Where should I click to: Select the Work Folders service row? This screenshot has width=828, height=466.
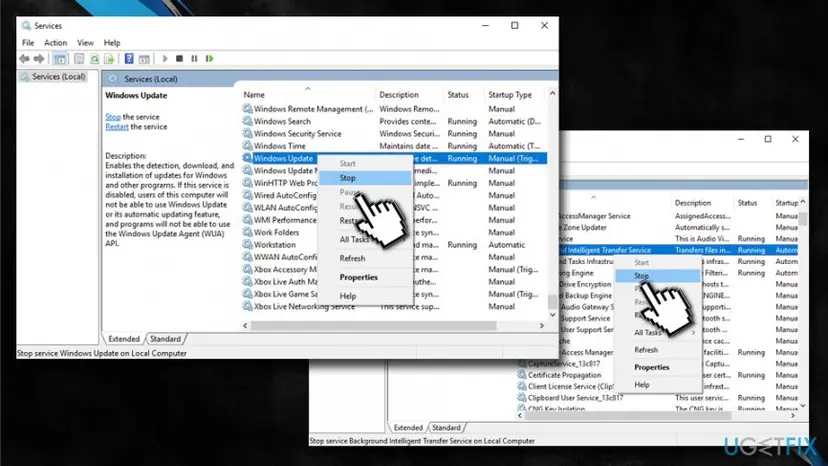pyautogui.click(x=394, y=232)
